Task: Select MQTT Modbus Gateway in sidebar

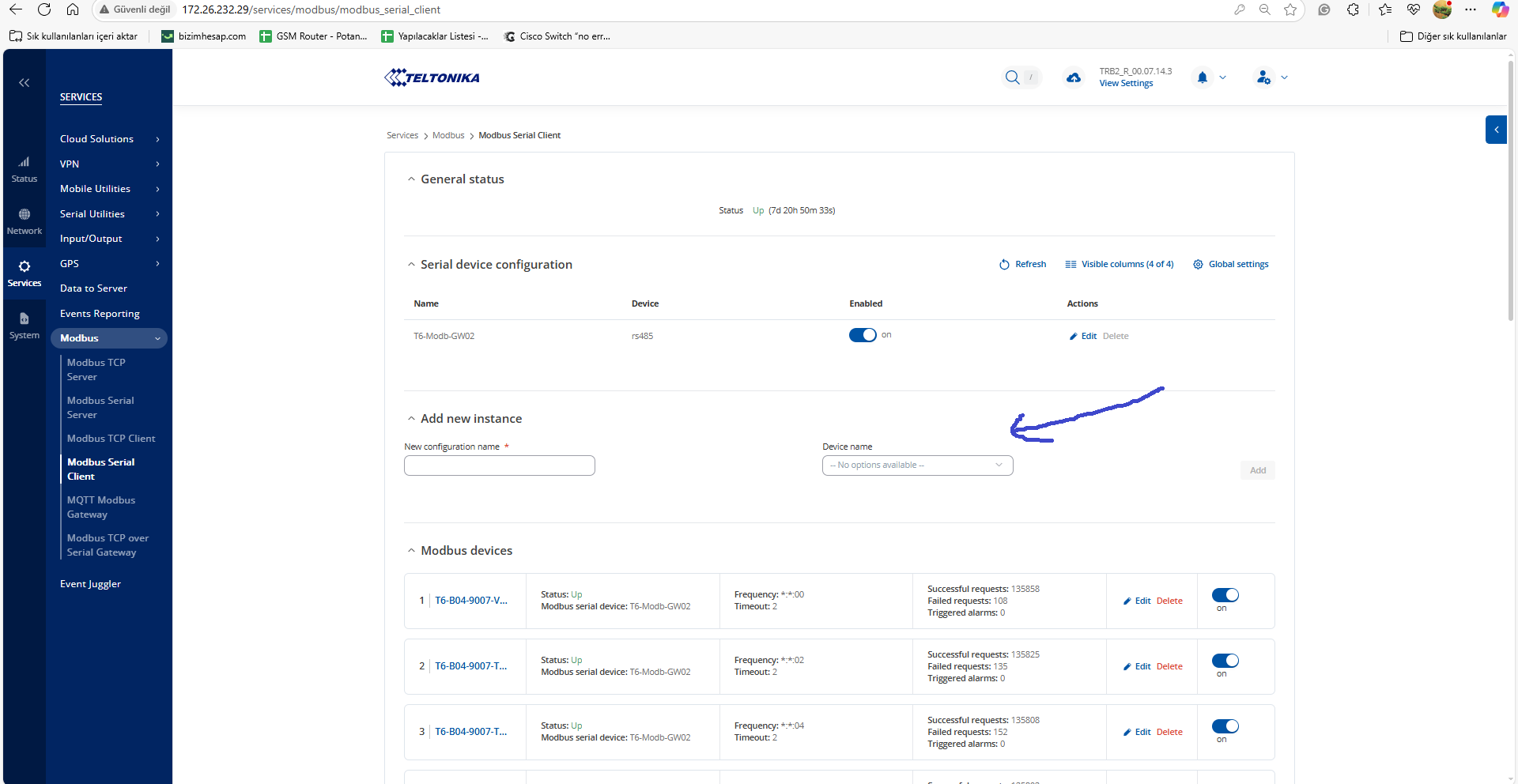Action: coord(101,507)
